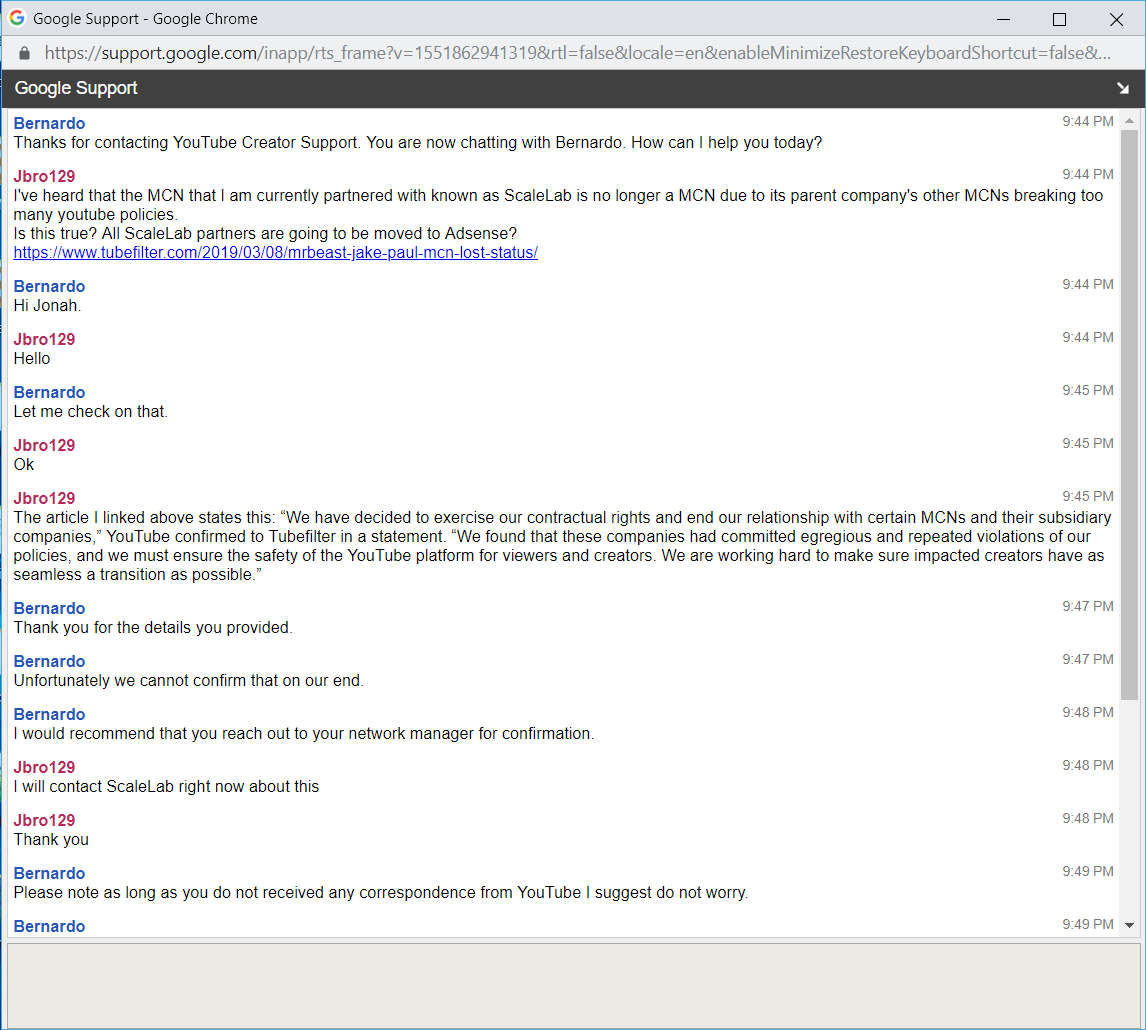
Task: Click "Thanks for contacting YouTube Creator Support" message
Action: (x=417, y=143)
